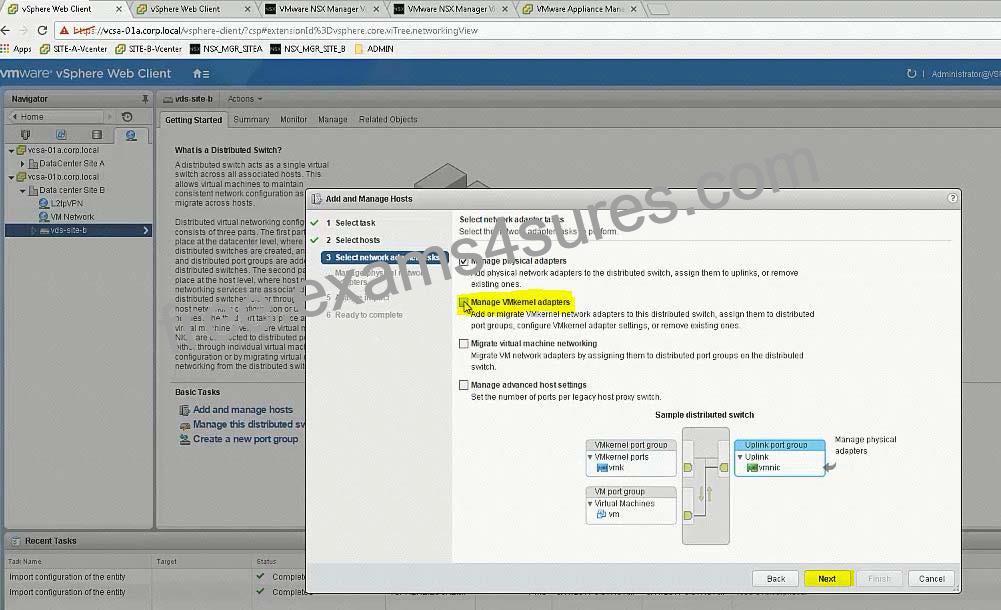Viewport: 1001px width, 610px height.
Task: Open SITE-A-Vcenter bookmark
Action: pos(73,48)
